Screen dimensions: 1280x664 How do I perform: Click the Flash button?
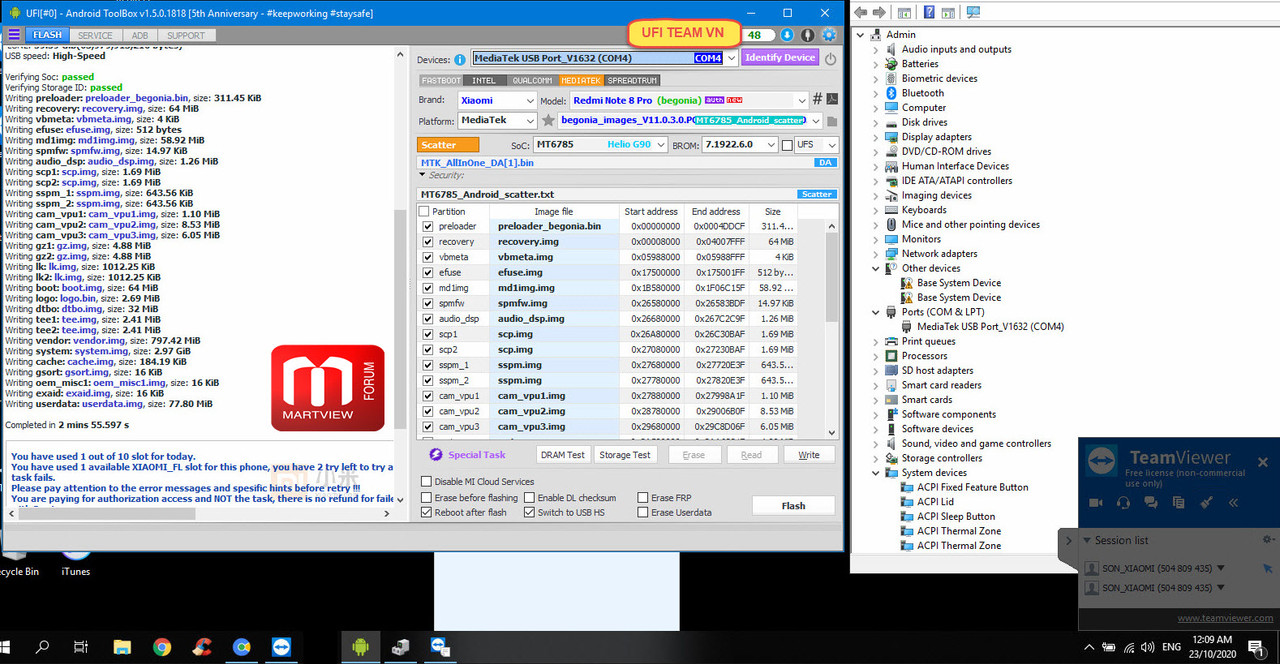(x=793, y=505)
